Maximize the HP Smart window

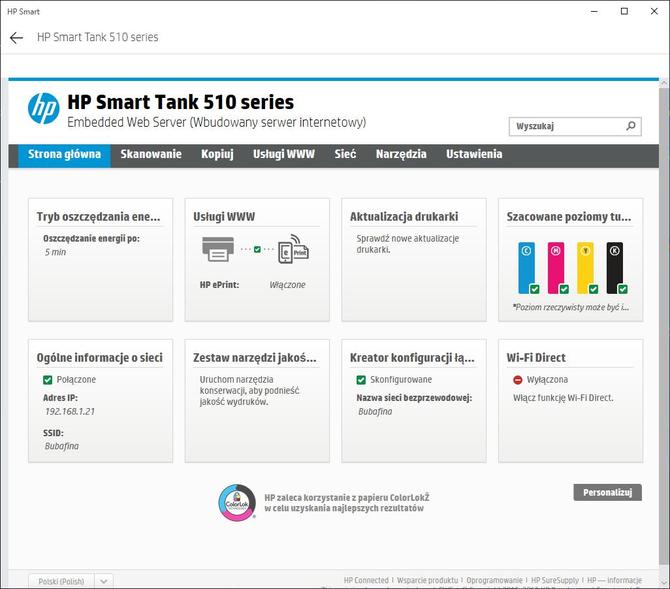(624, 12)
